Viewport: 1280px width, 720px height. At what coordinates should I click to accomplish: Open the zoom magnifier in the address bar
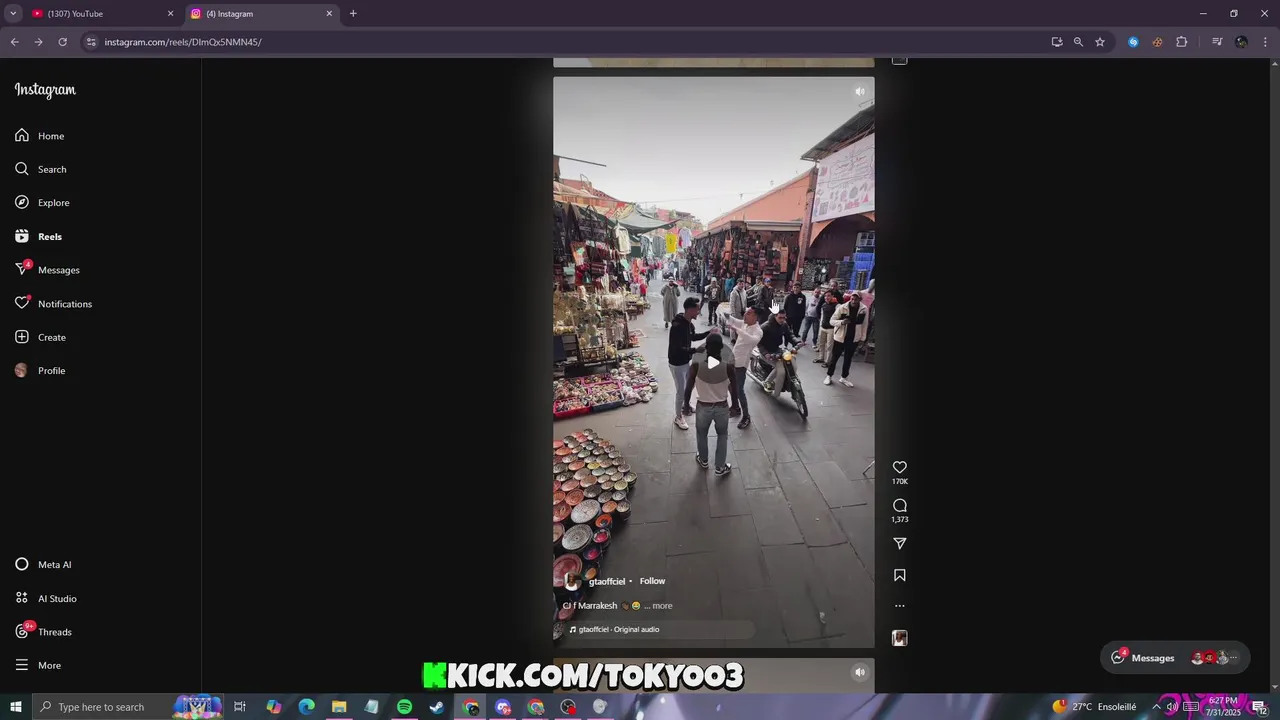click(1078, 42)
